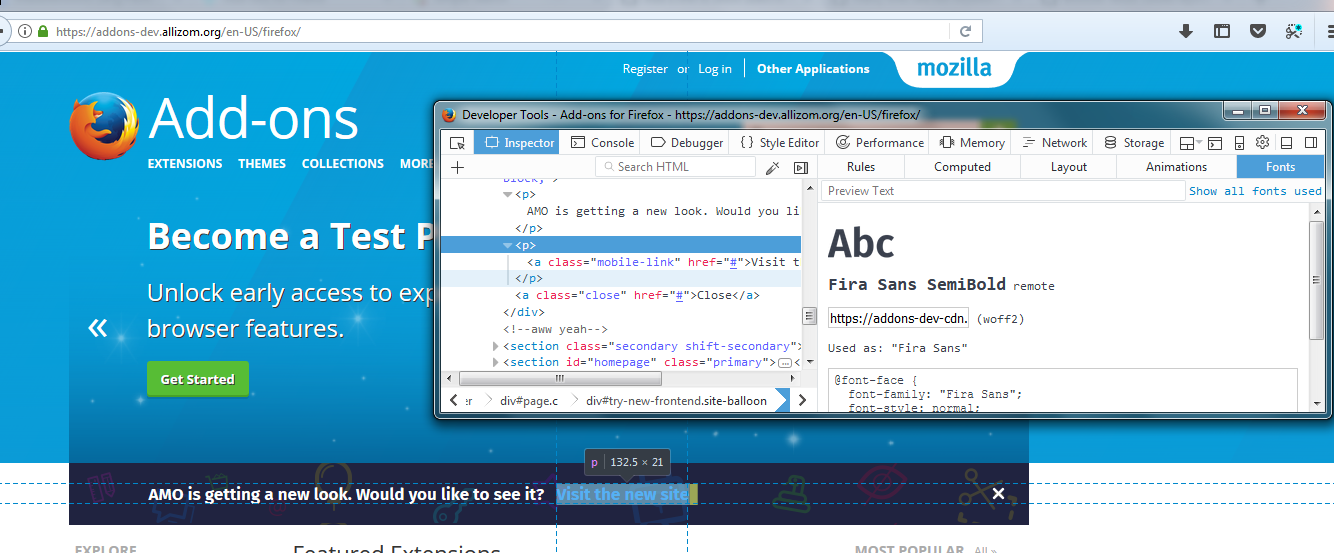Switch to the Layout sidebar tab
Image resolution: width=1334 pixels, height=553 pixels.
click(x=1068, y=167)
